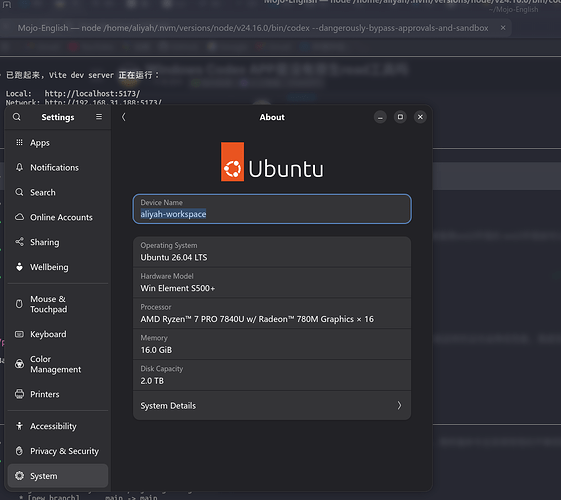Click the Mouse & Touchpad mouse icon
Screen dimensions: 561x500
click(19, 304)
